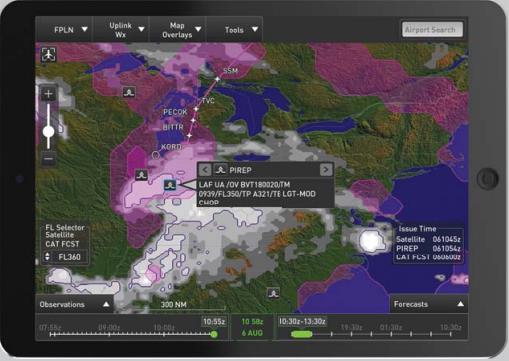The height and width of the screenshot is (361, 509).
Task: Click the zoom slider handle
Action: [x=49, y=131]
